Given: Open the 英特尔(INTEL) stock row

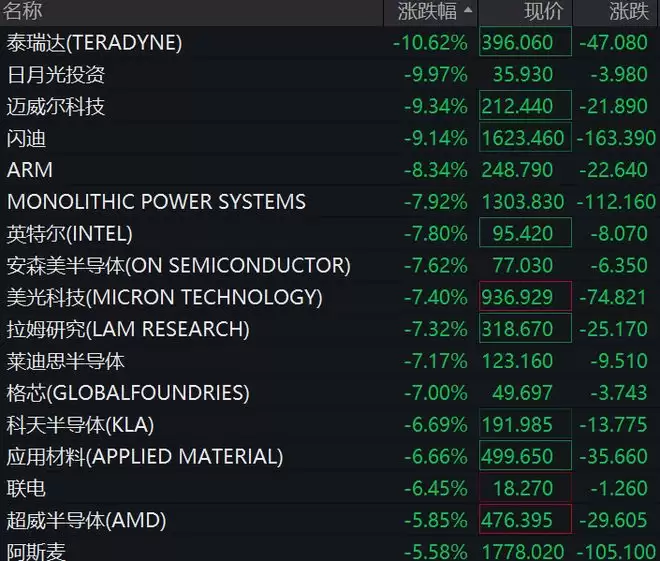Looking at the screenshot, I should [330, 234].
